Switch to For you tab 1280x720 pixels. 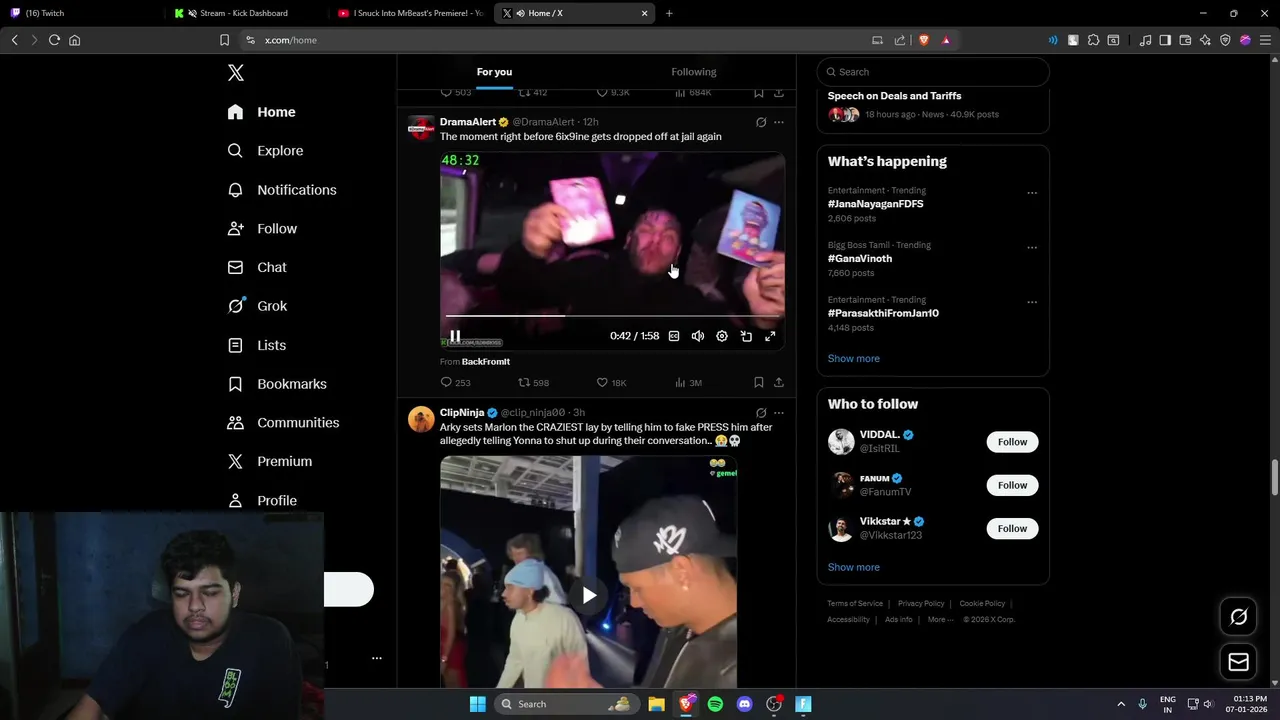pos(494,72)
